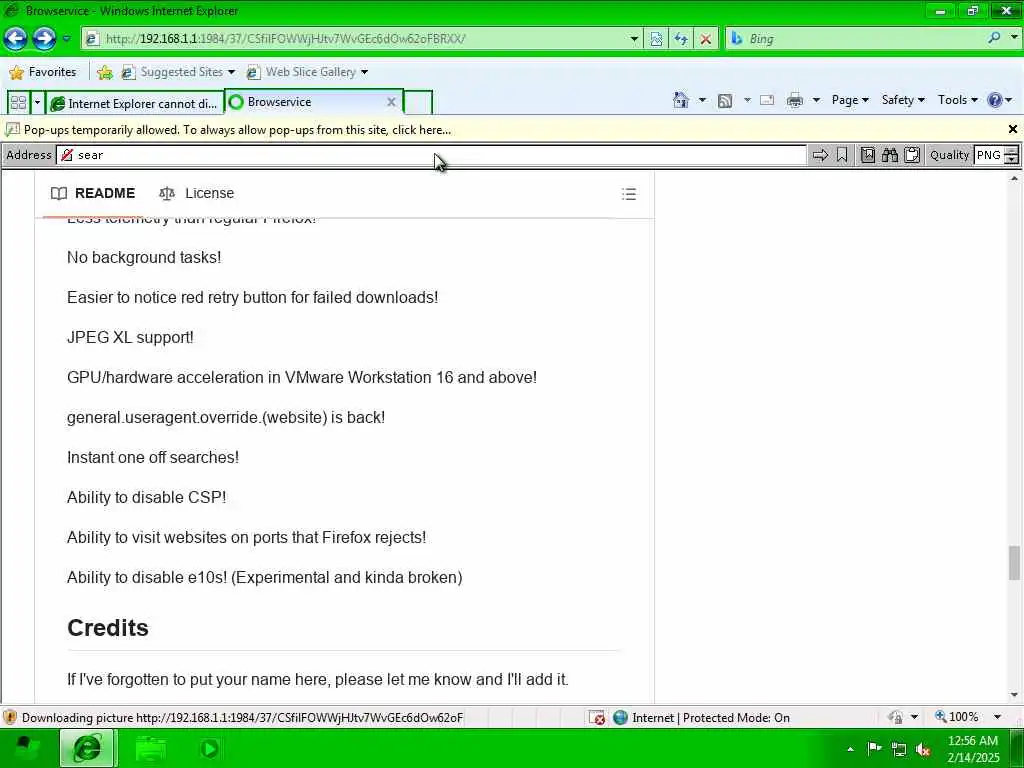Click the magnifier icon in Bing search

click(994, 38)
